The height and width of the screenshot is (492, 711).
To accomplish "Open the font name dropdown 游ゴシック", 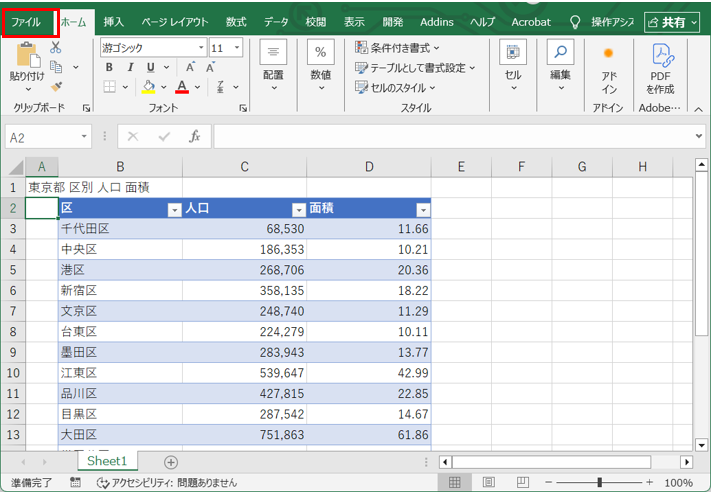I will (201, 48).
